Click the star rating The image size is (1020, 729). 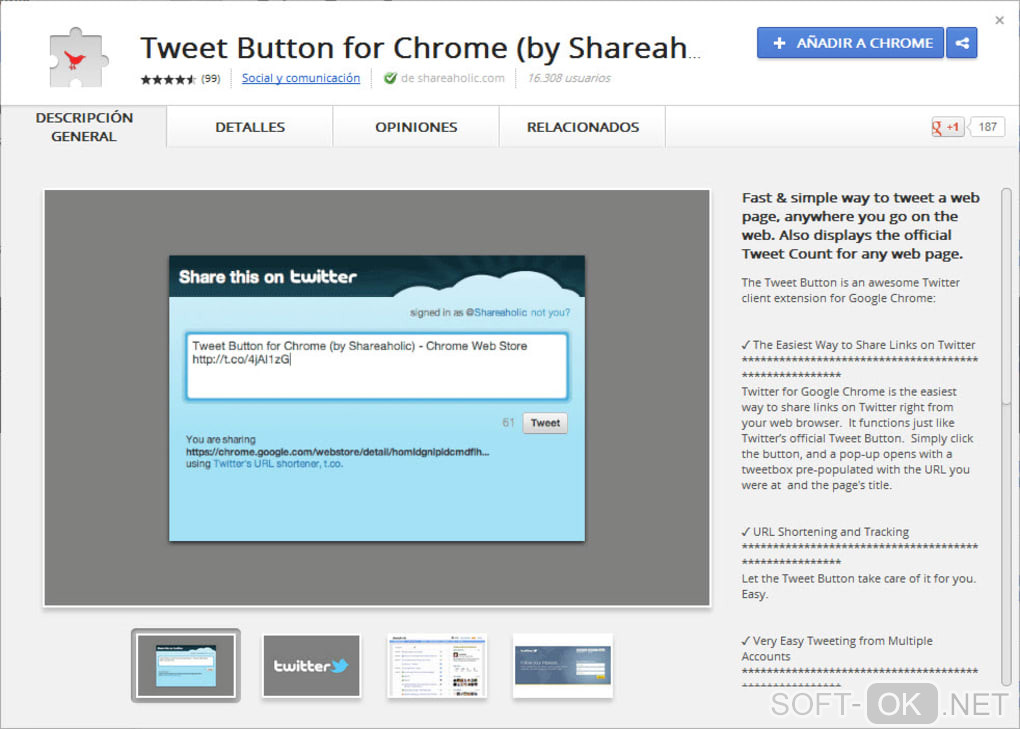(168, 79)
